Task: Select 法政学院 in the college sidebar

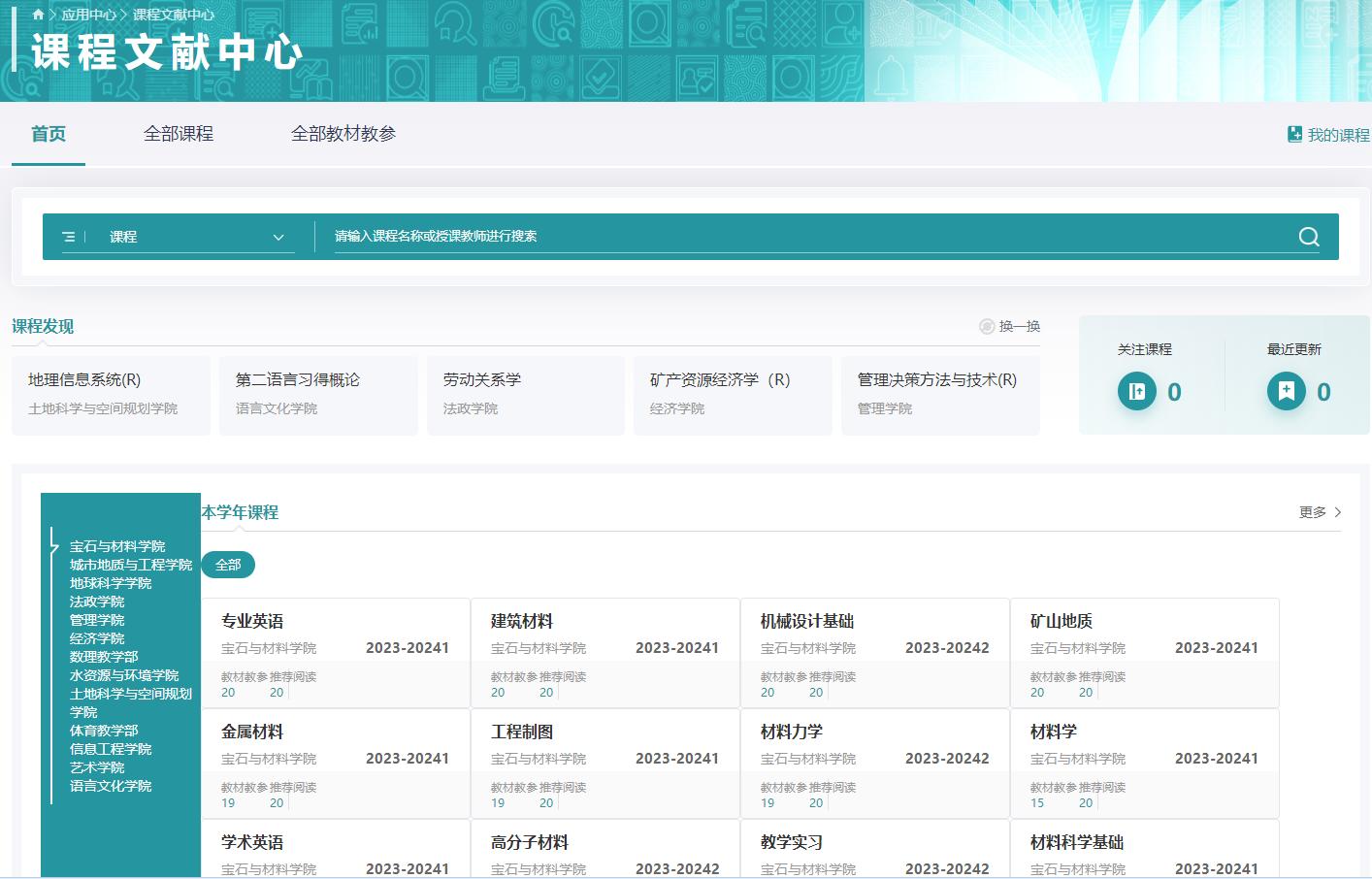Action: click(x=97, y=602)
